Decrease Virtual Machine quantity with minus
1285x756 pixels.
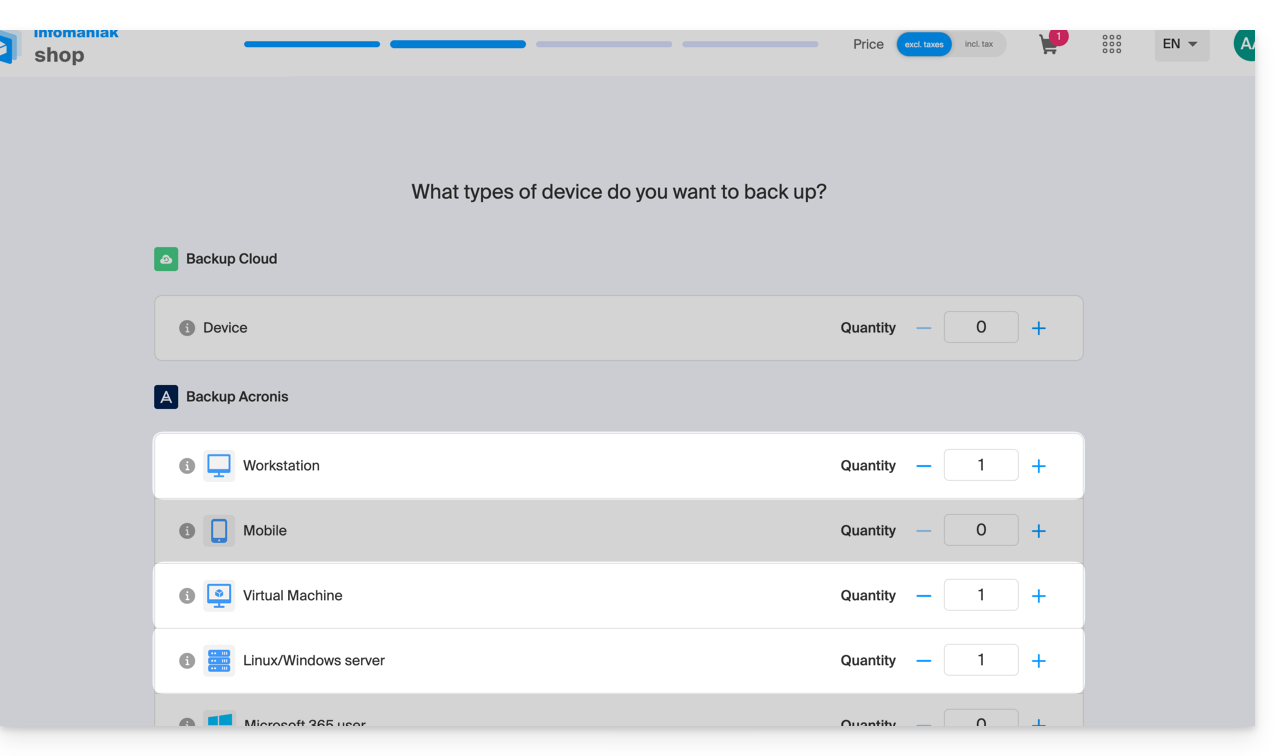tap(923, 596)
